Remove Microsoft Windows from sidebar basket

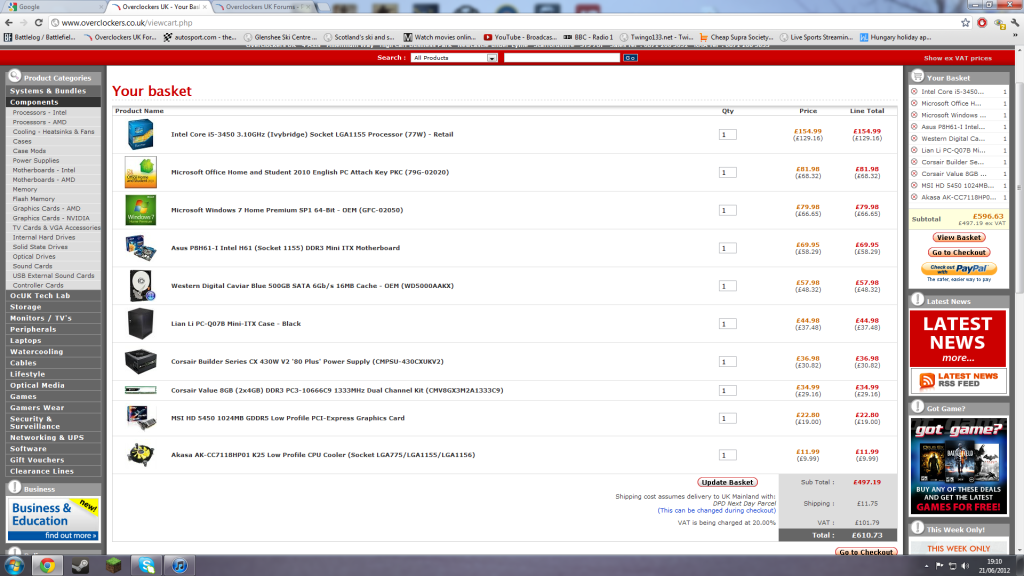(x=914, y=116)
